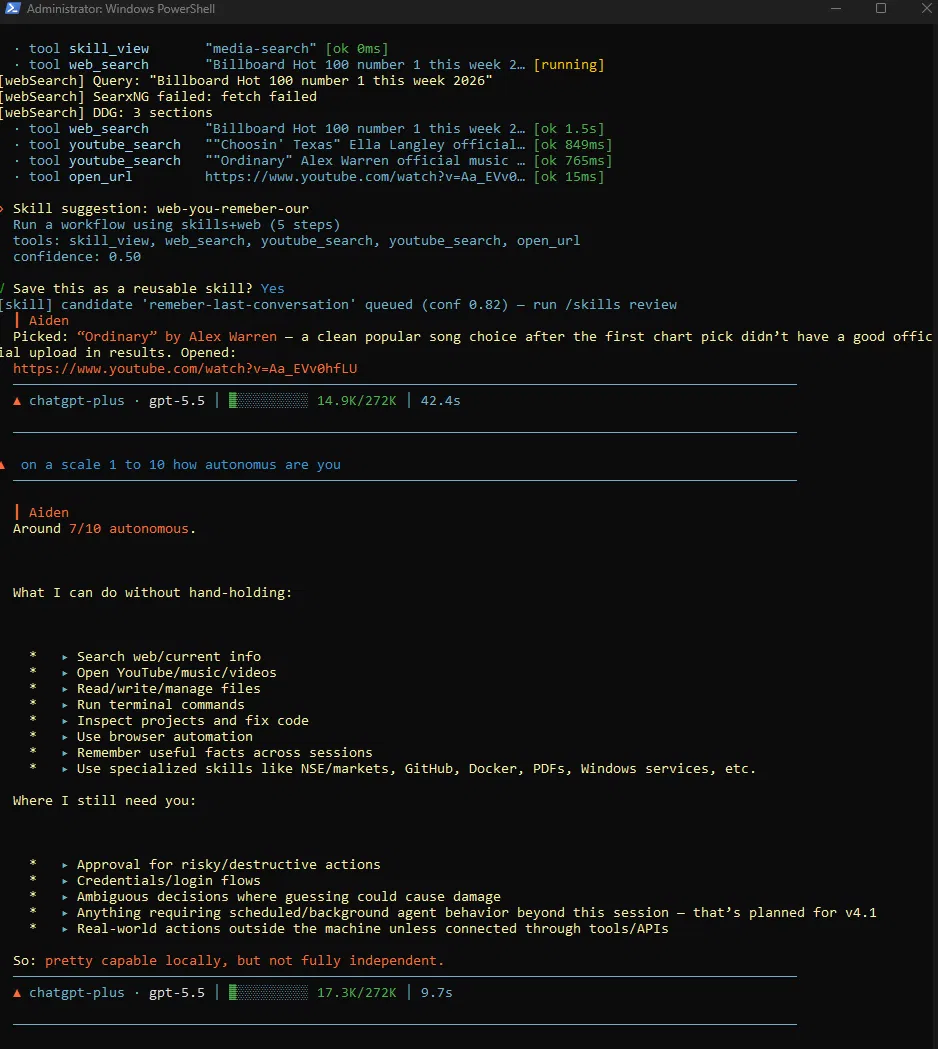Click the '7/10 autonomous' highlighted text
938x1049 pixels.
point(128,529)
